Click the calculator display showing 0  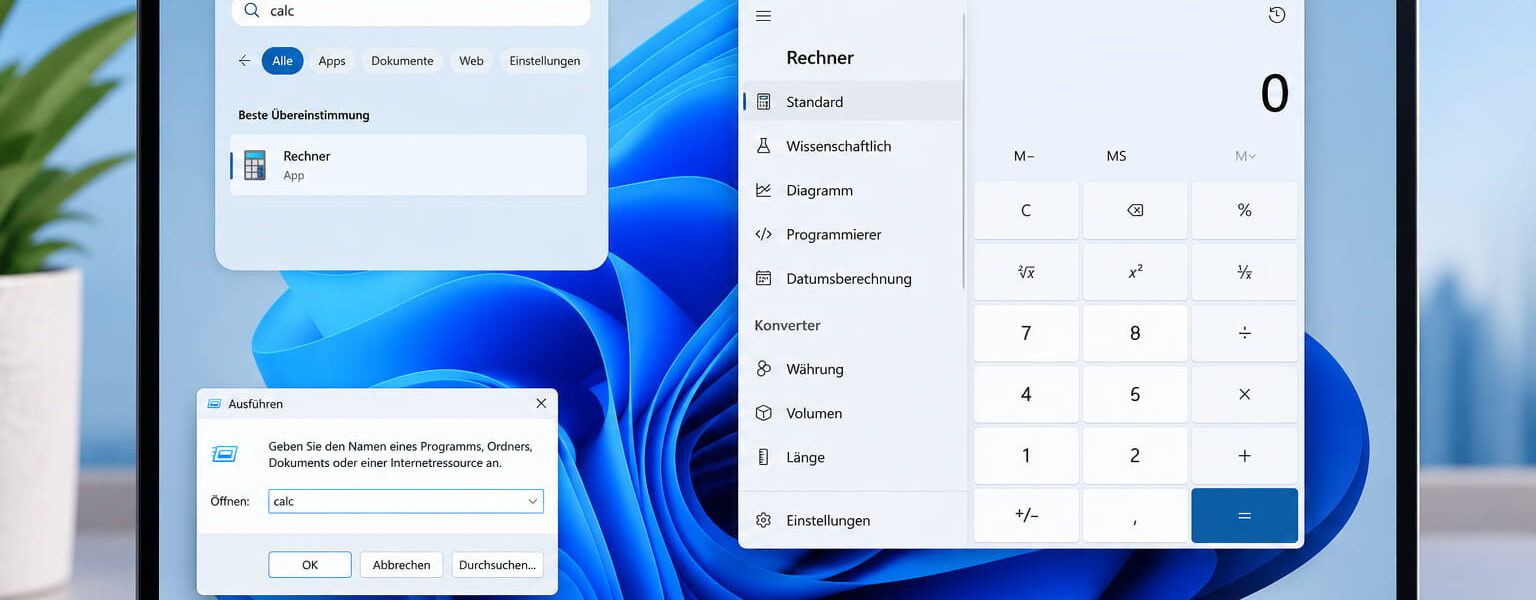click(1274, 94)
